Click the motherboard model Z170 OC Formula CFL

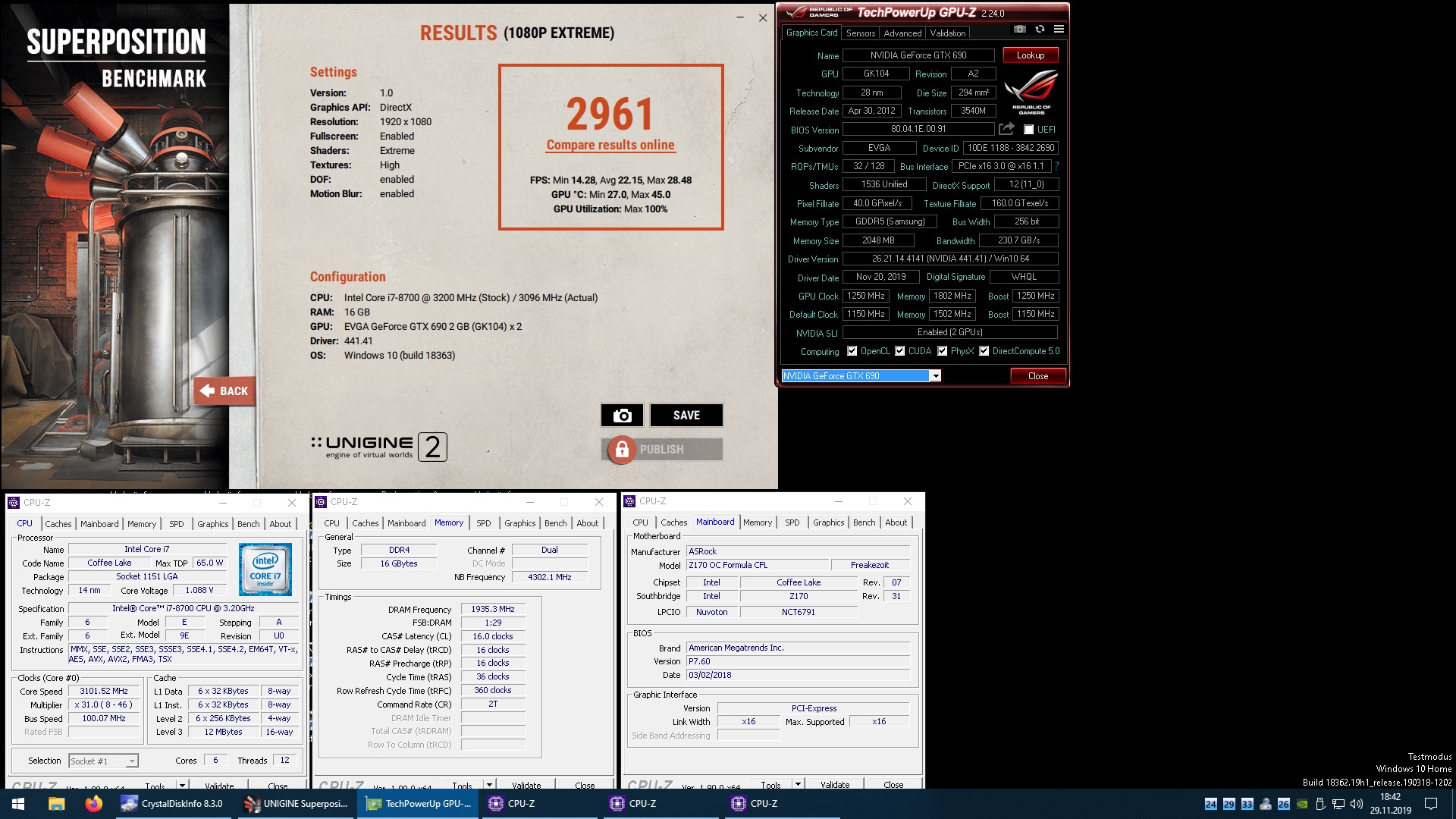(x=757, y=565)
